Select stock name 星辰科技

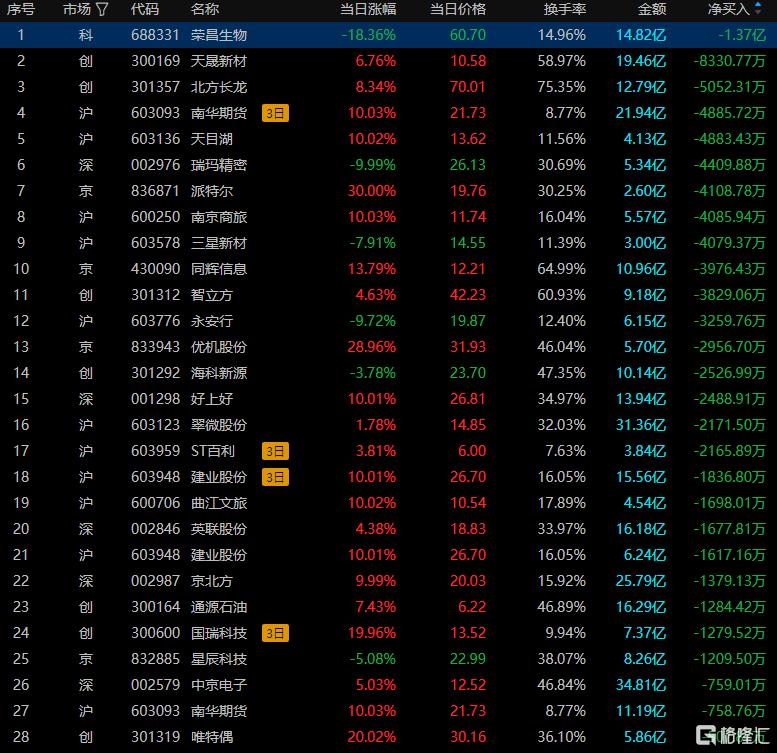pos(219,659)
